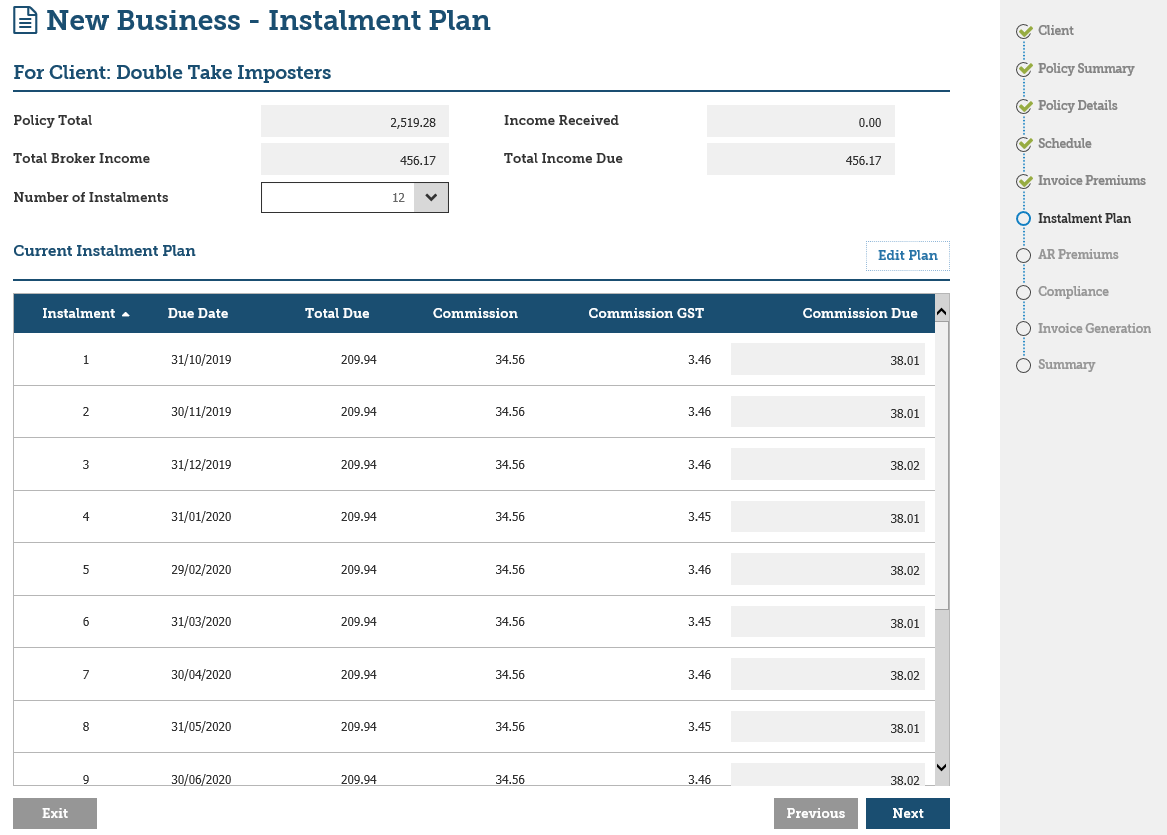Click the Previous button
The width and height of the screenshot is (1167, 835).
coord(815,813)
